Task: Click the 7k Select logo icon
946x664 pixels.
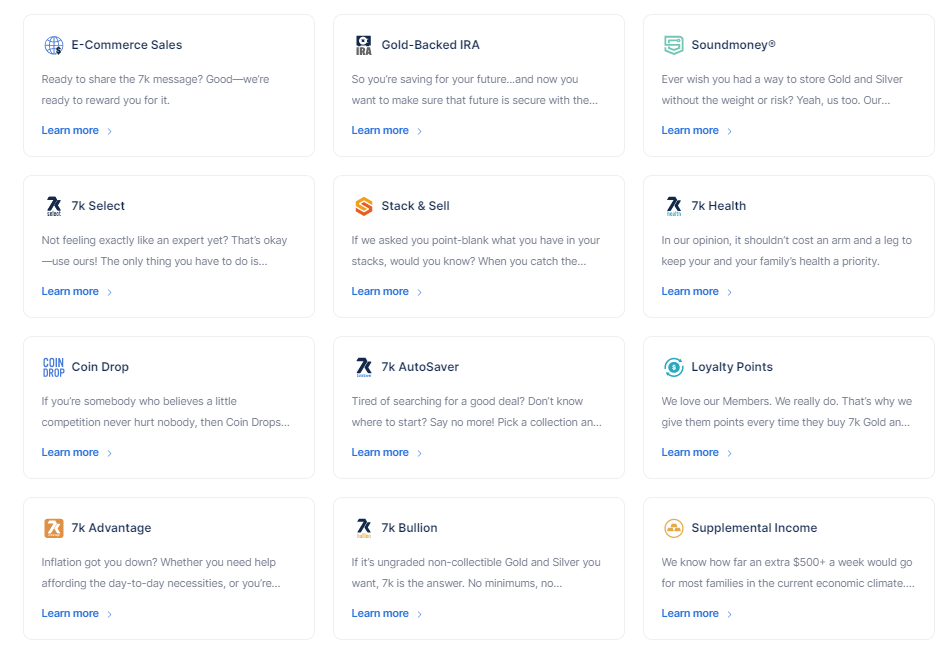Action: pyautogui.click(x=54, y=206)
